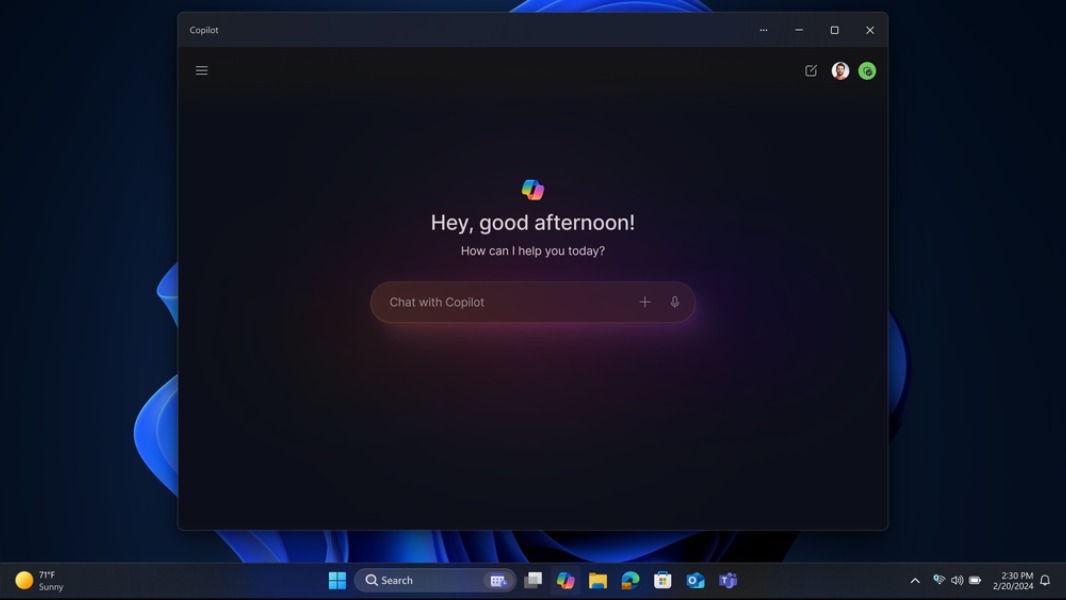The image size is (1066, 600).
Task: Attach a file using the plus icon
Action: [x=645, y=301]
